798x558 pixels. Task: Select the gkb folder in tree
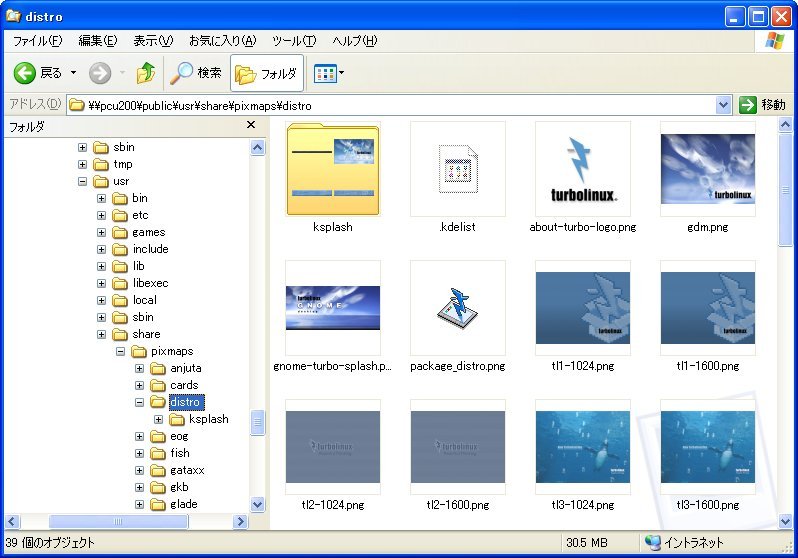click(179, 487)
